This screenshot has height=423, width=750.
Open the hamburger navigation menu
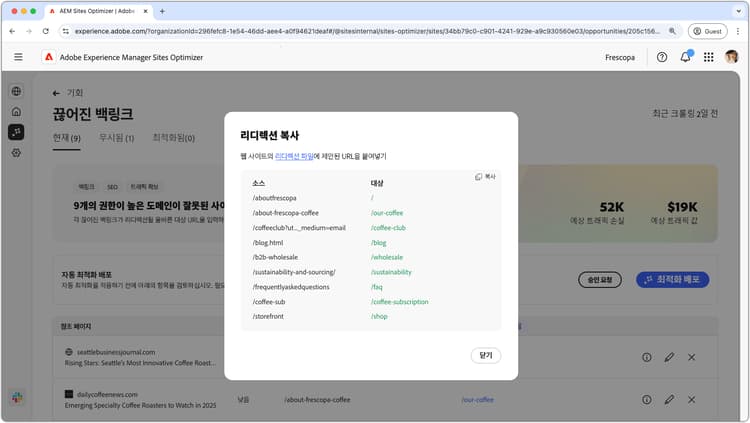coord(18,57)
